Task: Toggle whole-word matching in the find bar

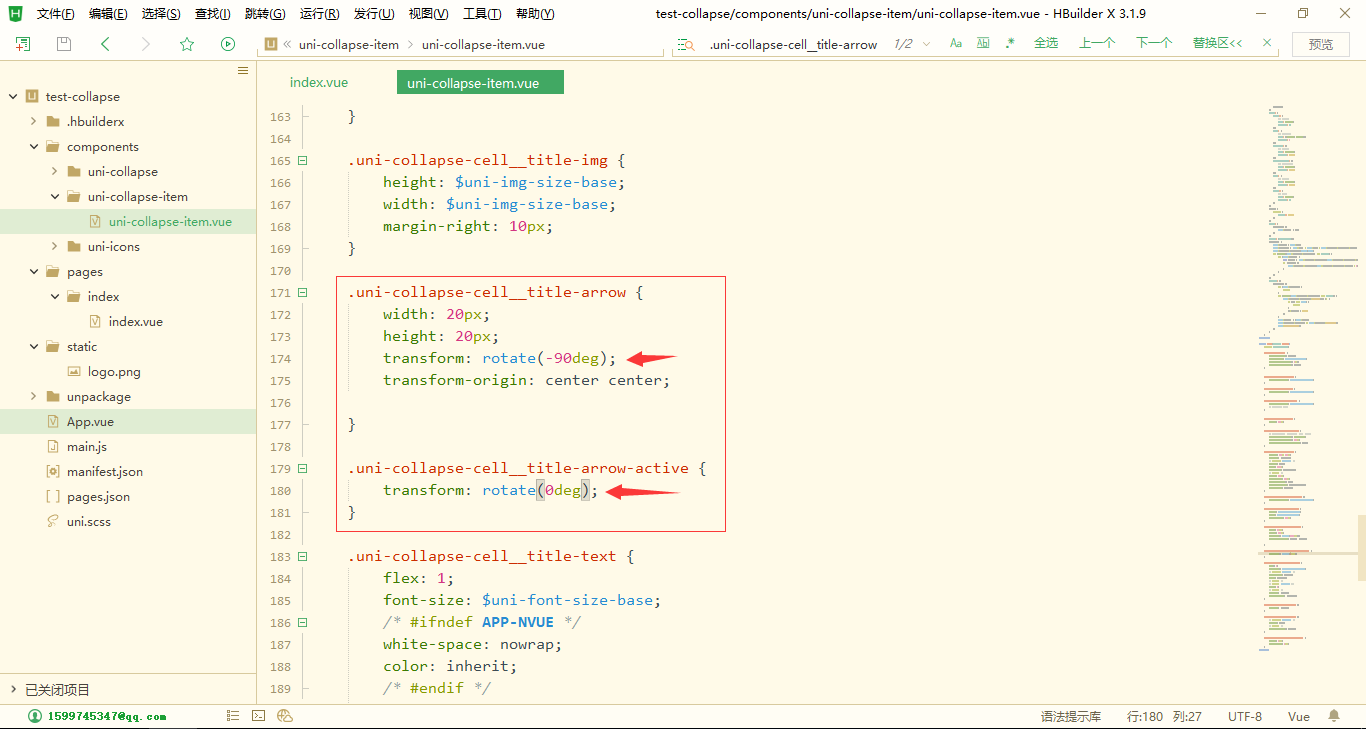Action: pos(982,45)
